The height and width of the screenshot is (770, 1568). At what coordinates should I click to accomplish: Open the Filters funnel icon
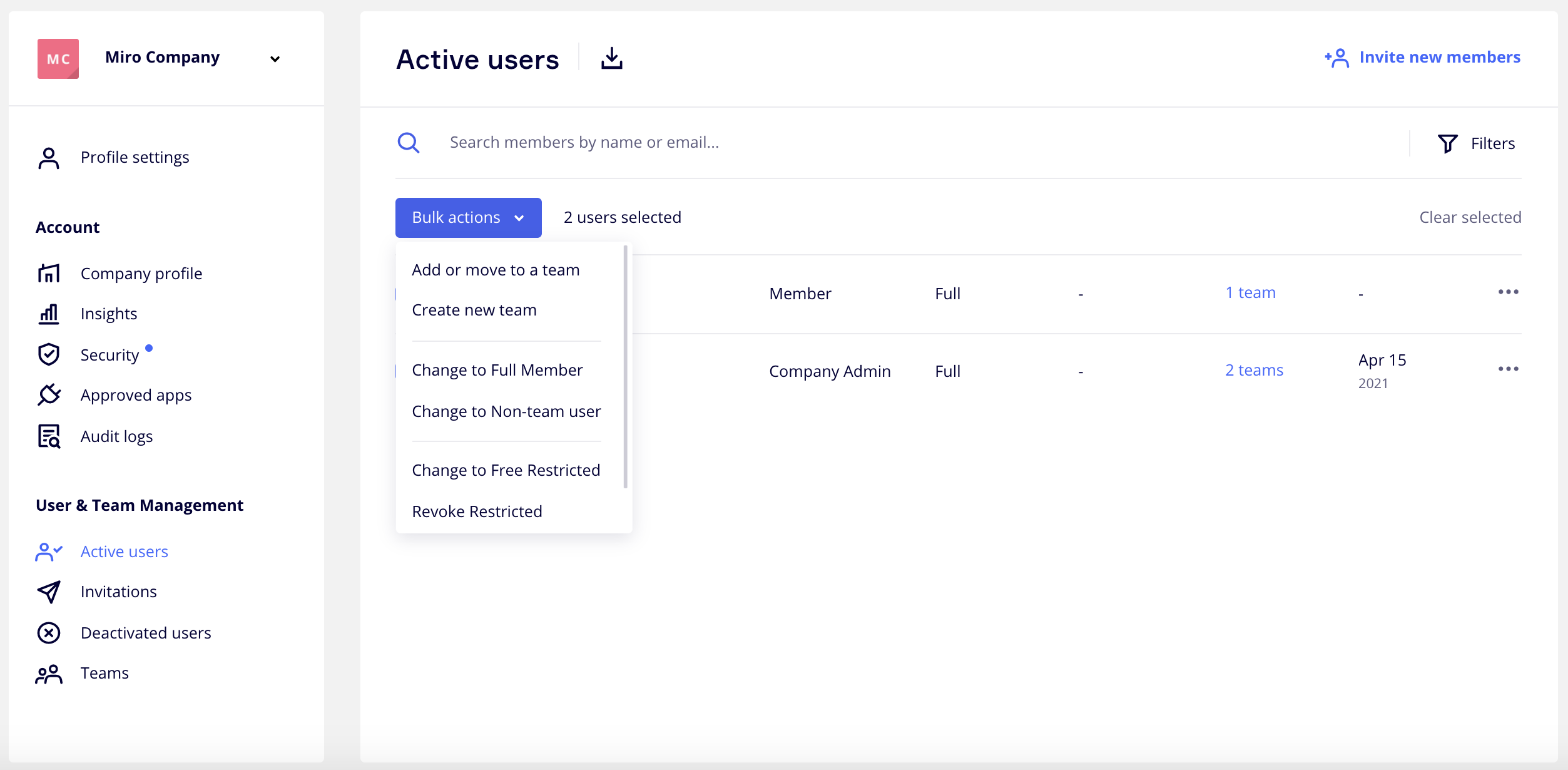(x=1447, y=143)
